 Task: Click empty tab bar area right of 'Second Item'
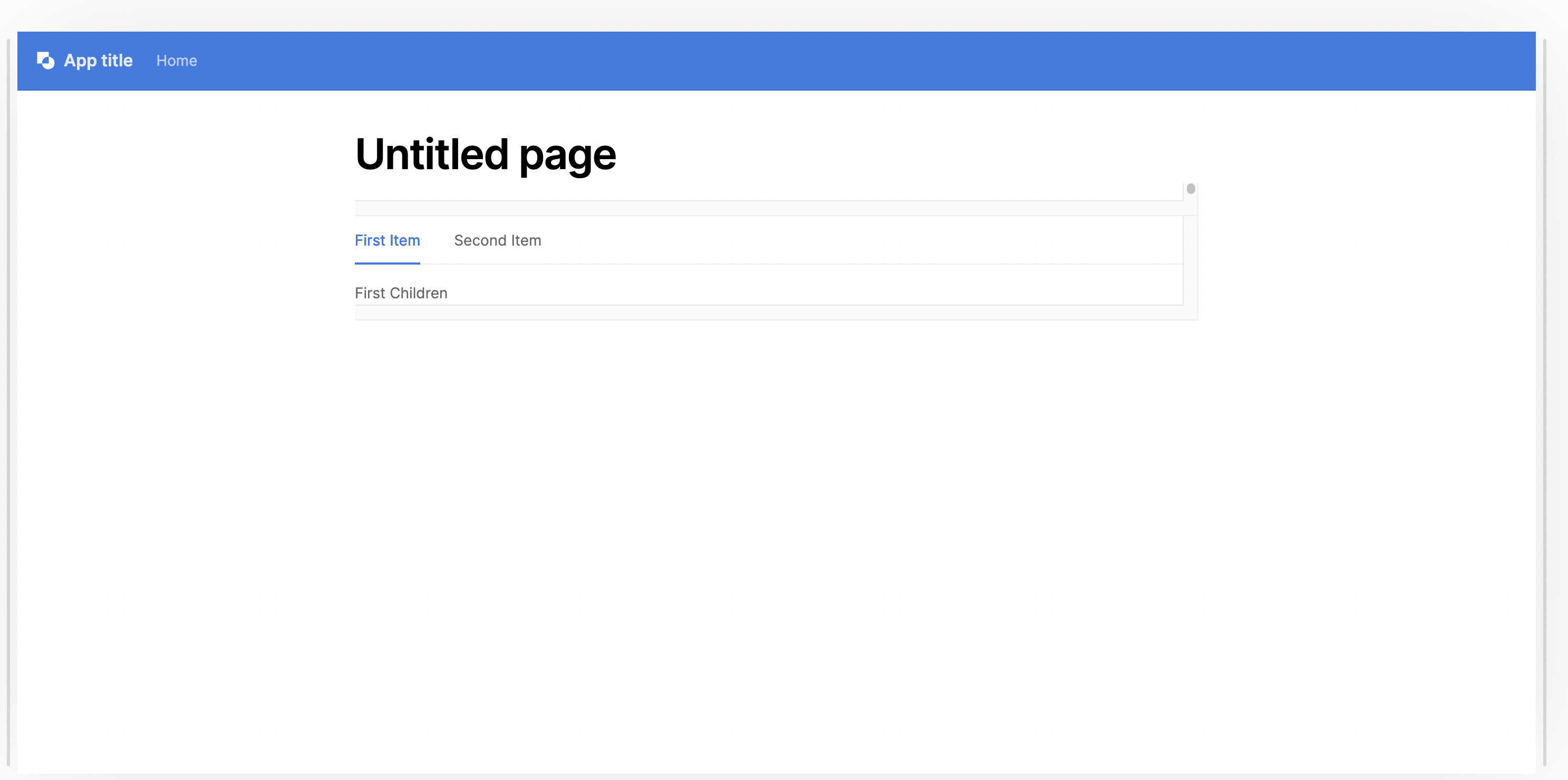pos(852,240)
